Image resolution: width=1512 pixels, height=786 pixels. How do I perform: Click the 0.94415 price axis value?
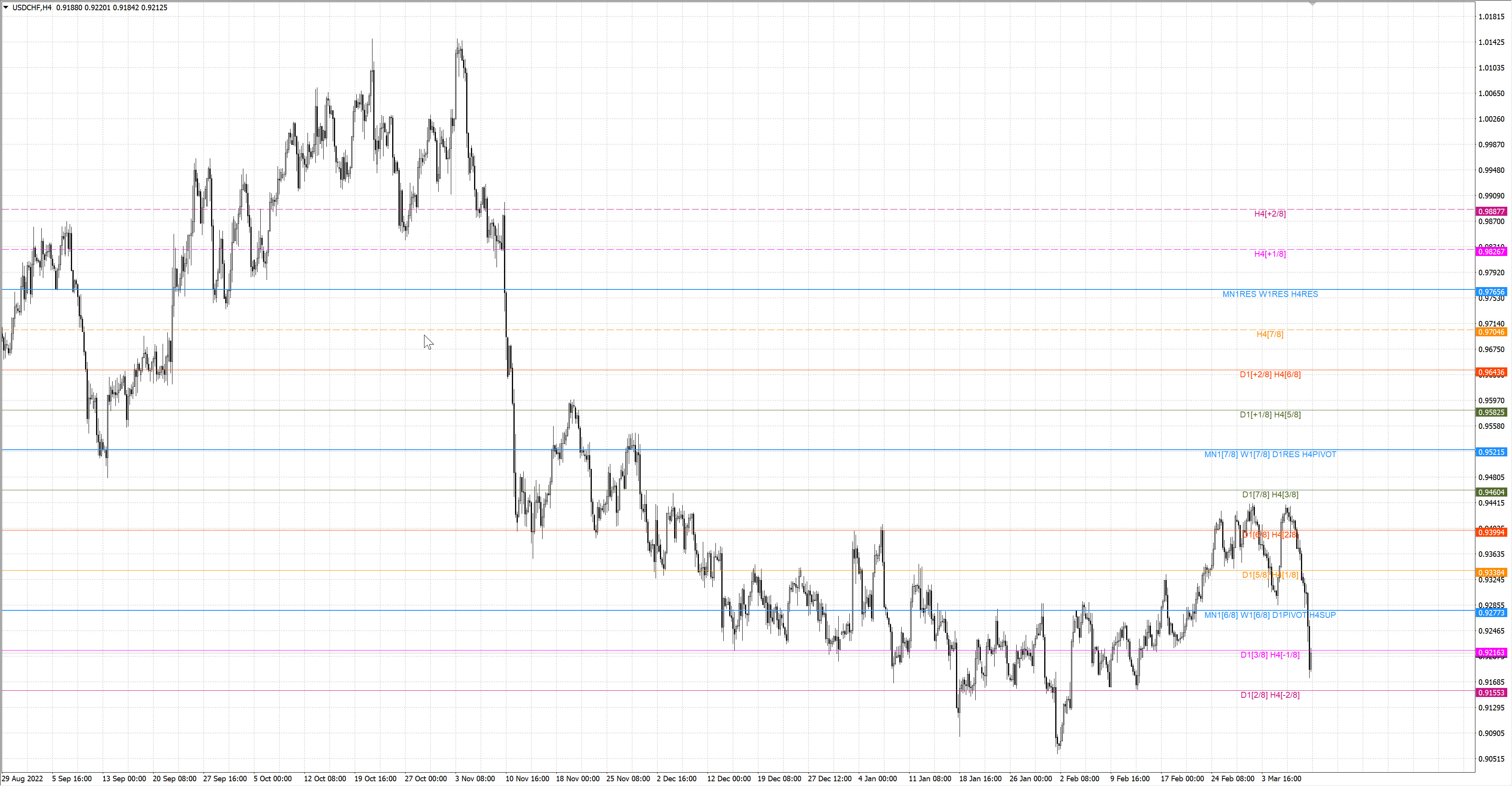(x=1492, y=503)
